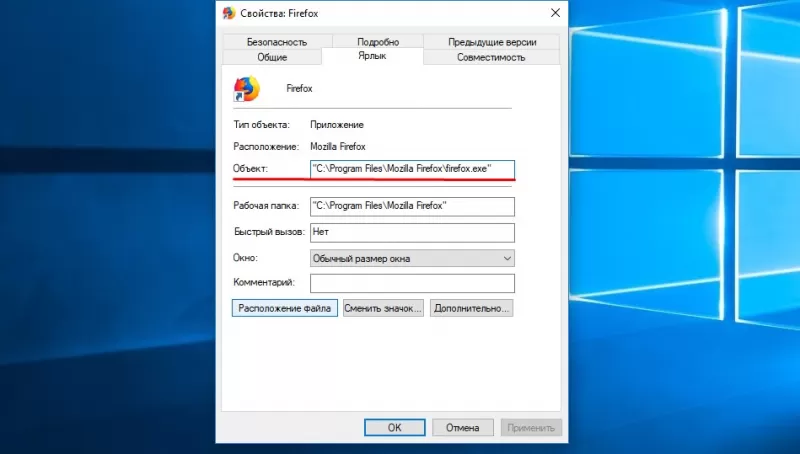Click the Объект path input field
Image resolution: width=800 pixels, height=454 pixels.
coord(412,169)
